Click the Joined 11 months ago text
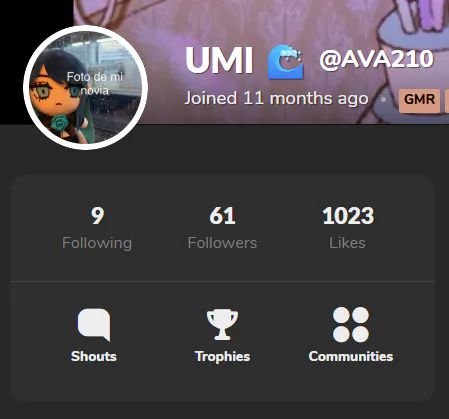This screenshot has width=449, height=419. (276, 99)
